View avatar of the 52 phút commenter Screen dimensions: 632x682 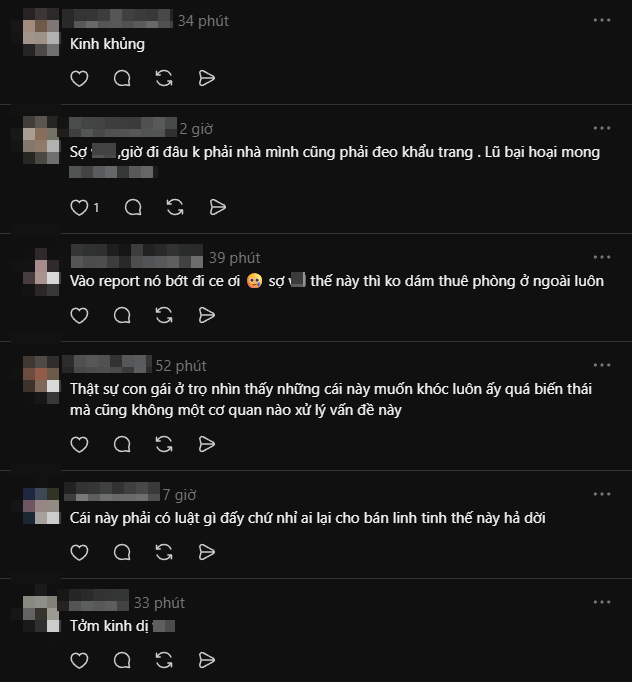[x=41, y=380]
